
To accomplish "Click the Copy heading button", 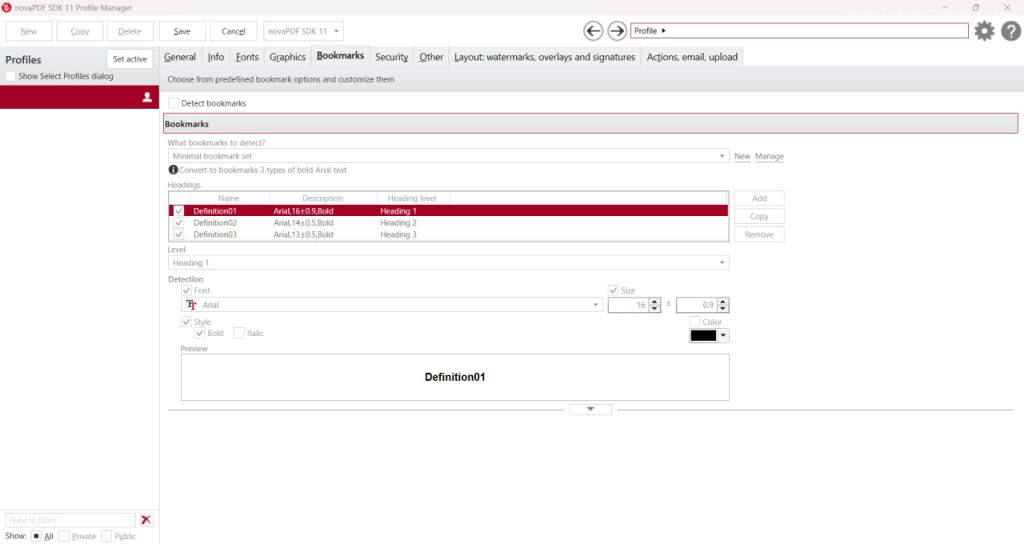I will click(x=759, y=216).
